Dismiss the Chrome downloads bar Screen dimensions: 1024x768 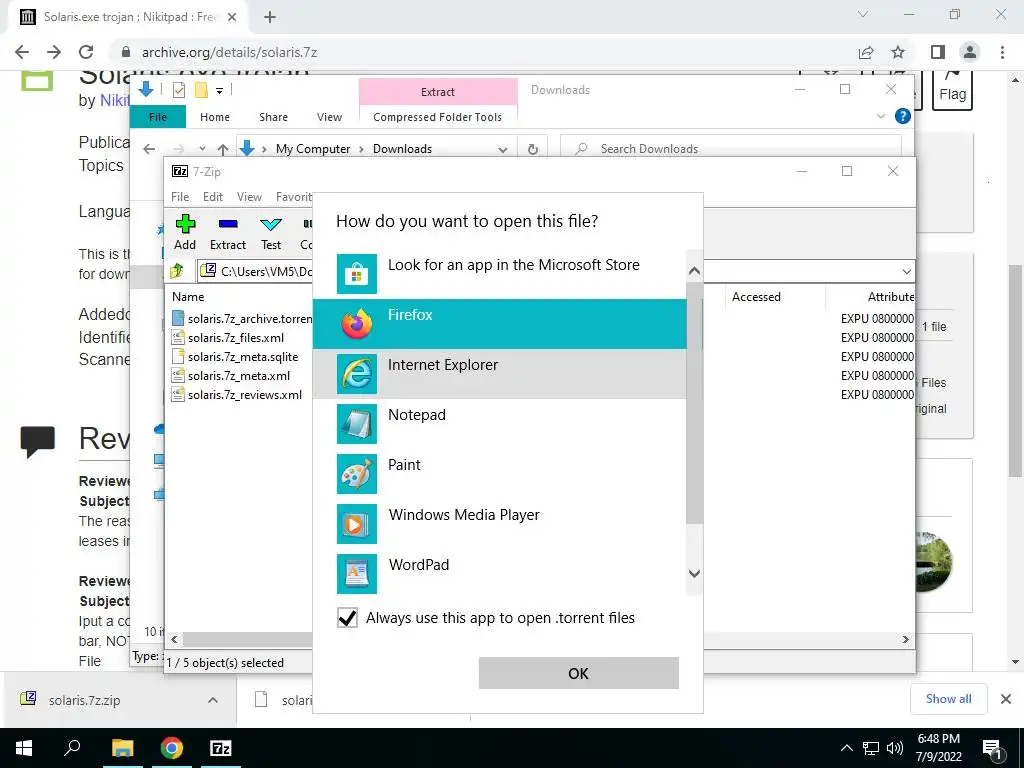coord(1006,699)
